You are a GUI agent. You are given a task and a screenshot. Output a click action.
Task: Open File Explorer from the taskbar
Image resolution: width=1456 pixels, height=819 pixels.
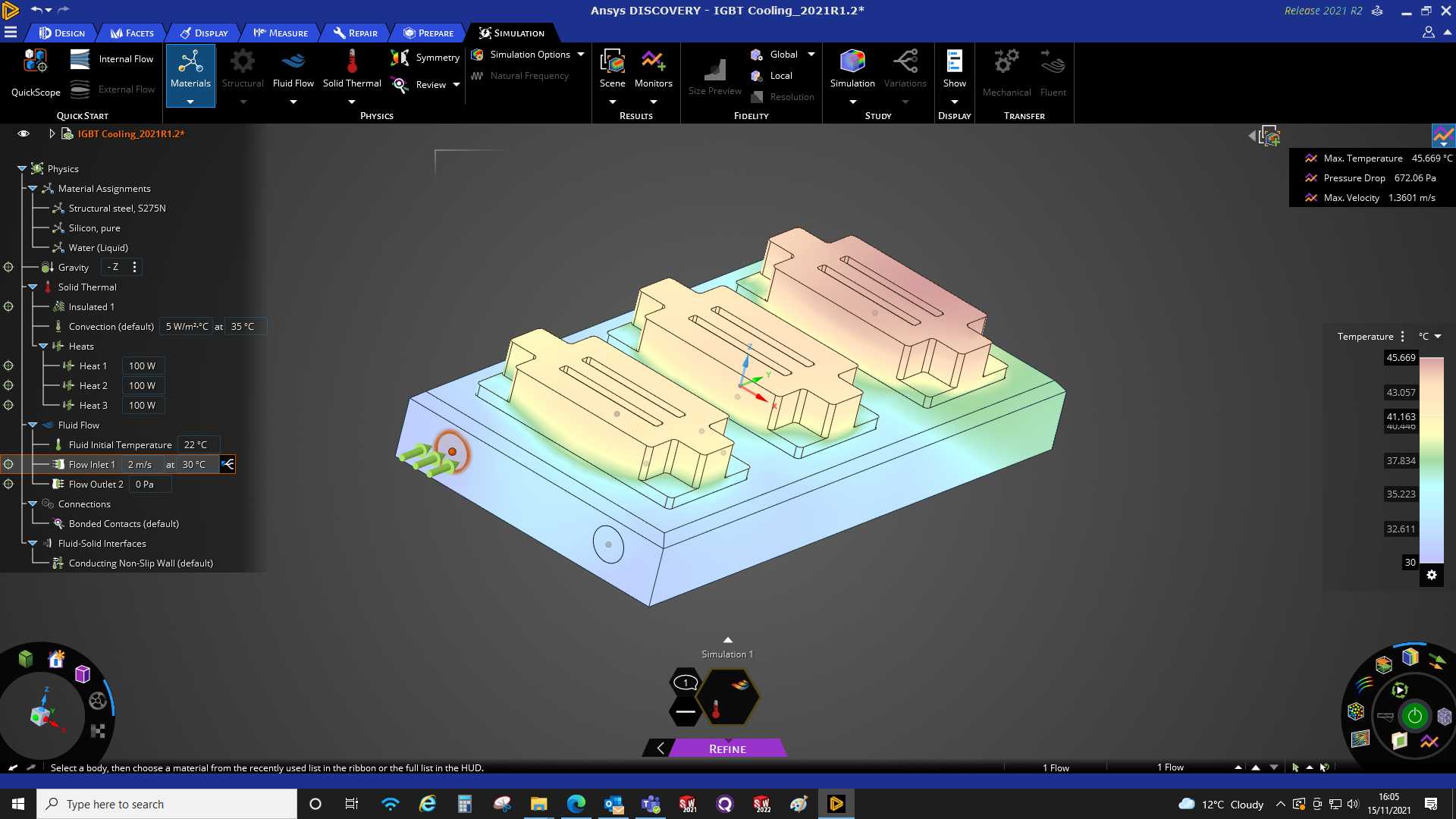tap(538, 804)
